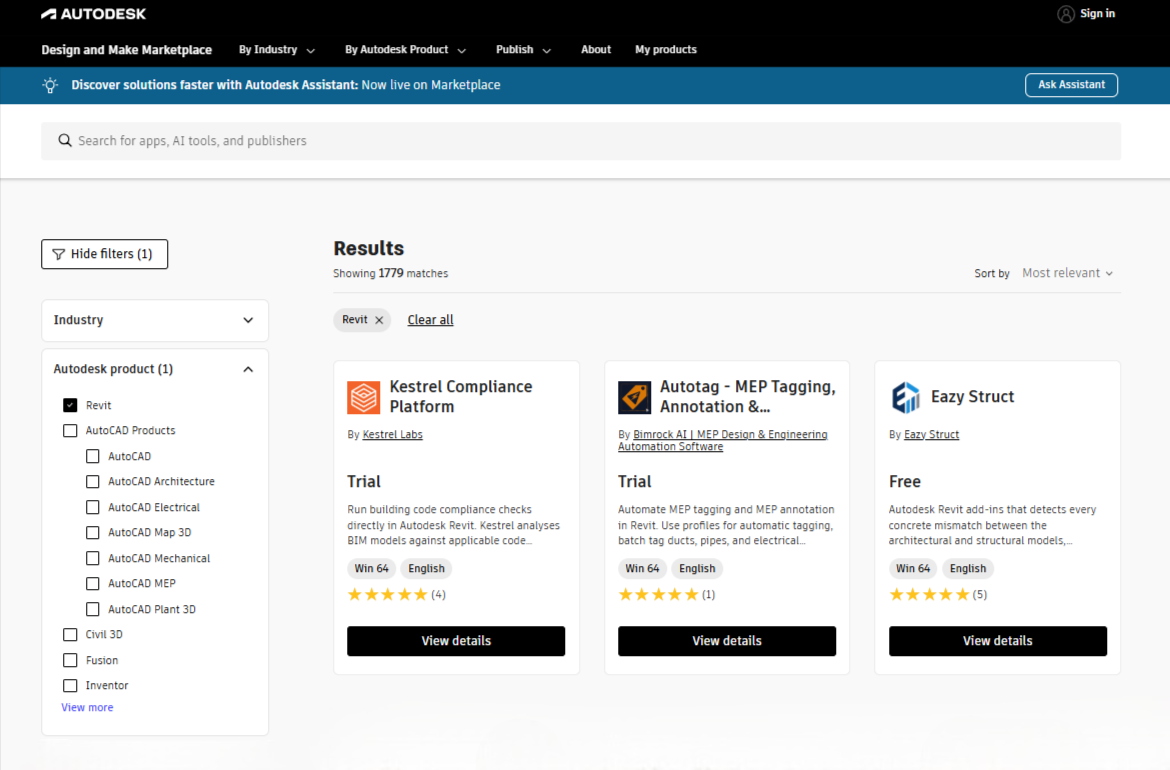Click Clear all filters link

(430, 320)
